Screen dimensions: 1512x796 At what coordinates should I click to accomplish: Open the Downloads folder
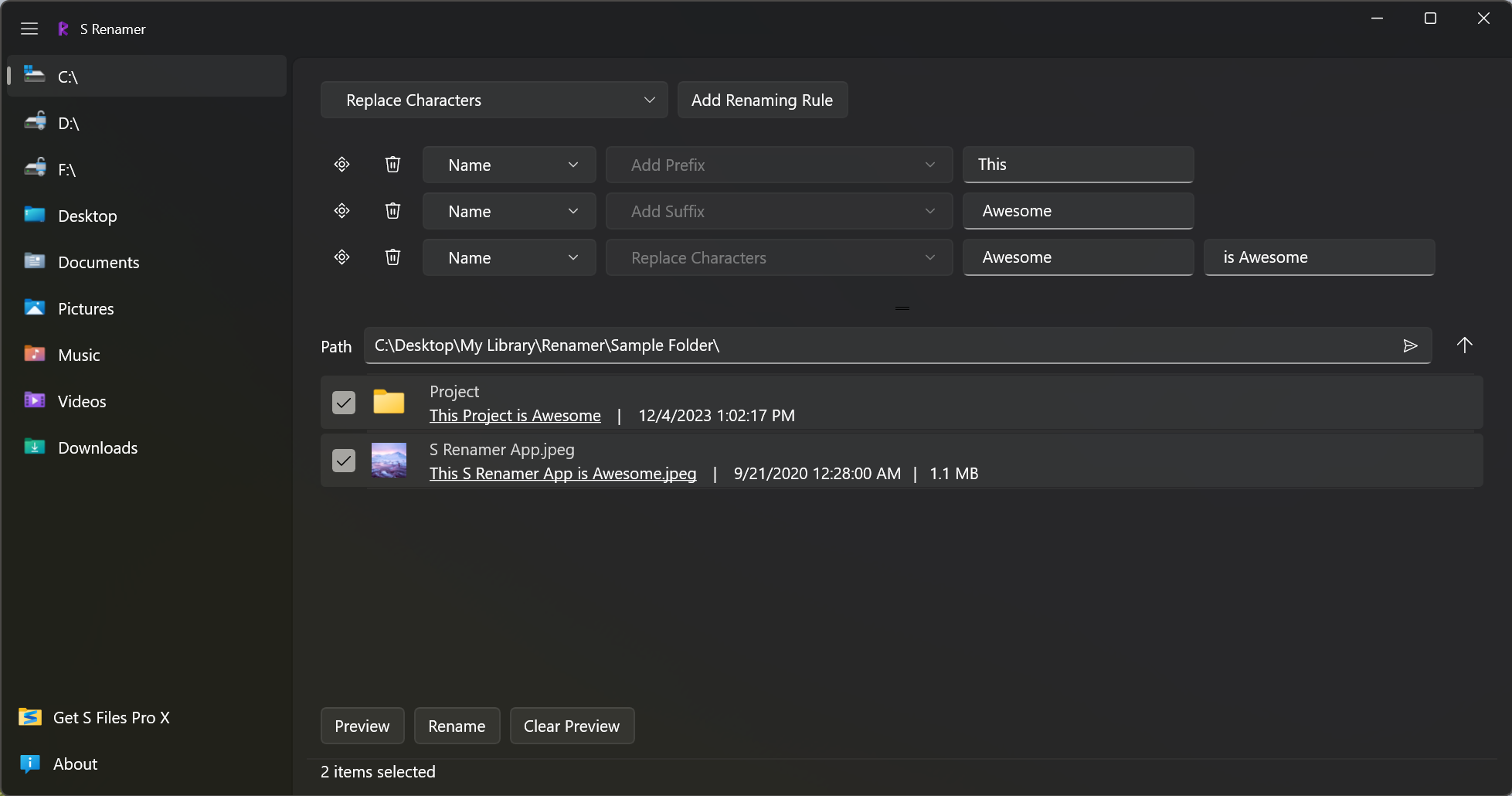pos(147,447)
